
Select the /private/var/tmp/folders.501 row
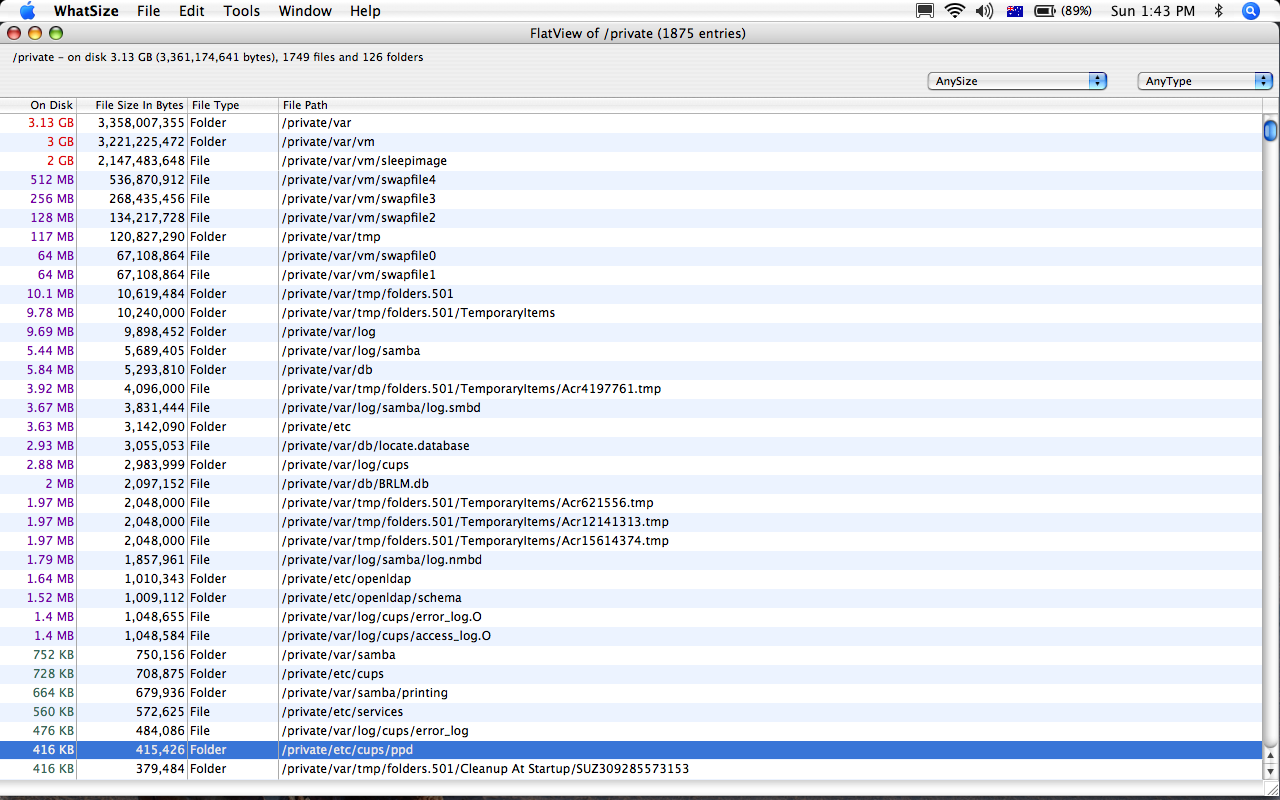click(x=631, y=294)
